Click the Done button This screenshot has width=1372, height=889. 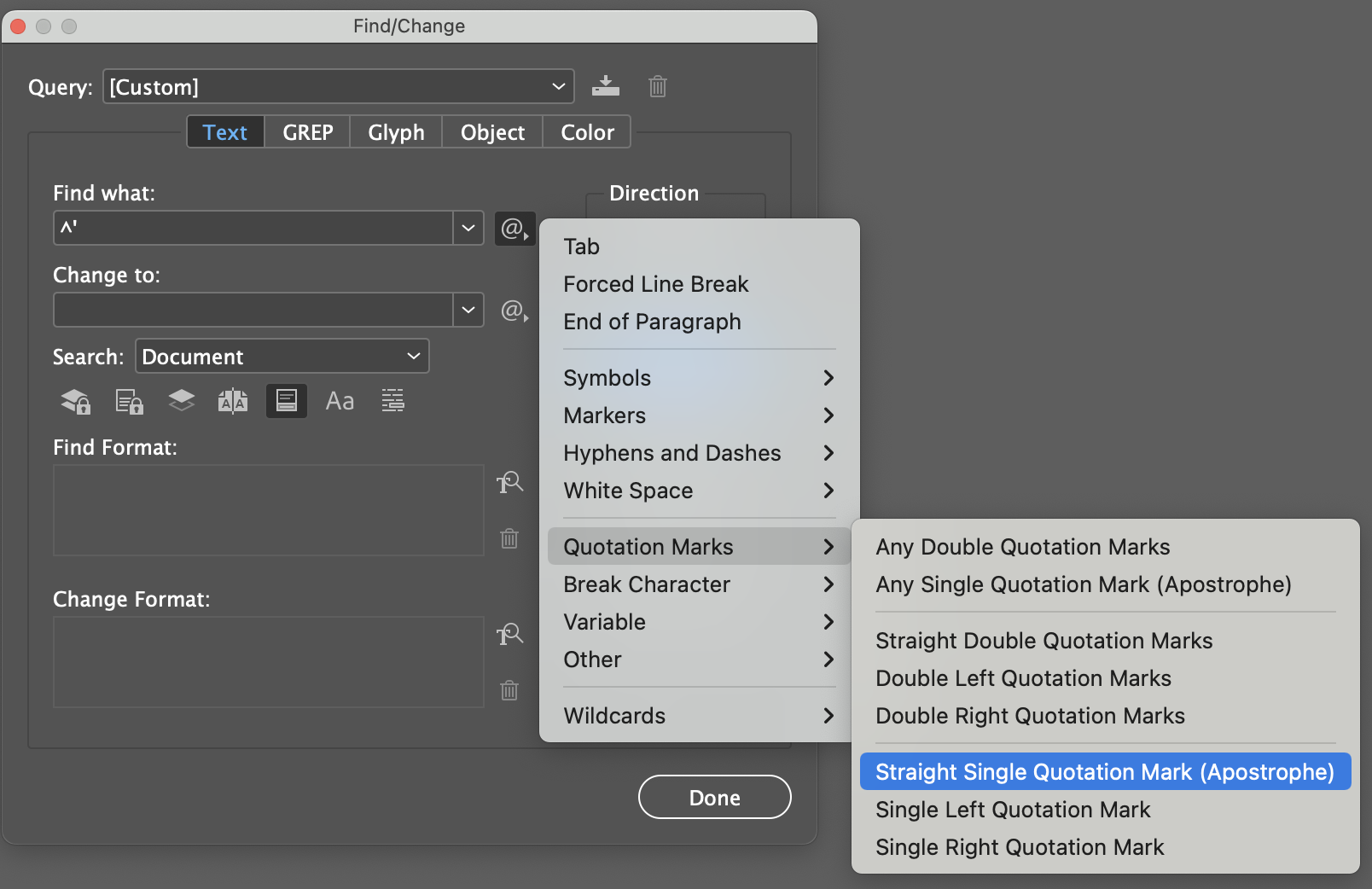[x=714, y=796]
